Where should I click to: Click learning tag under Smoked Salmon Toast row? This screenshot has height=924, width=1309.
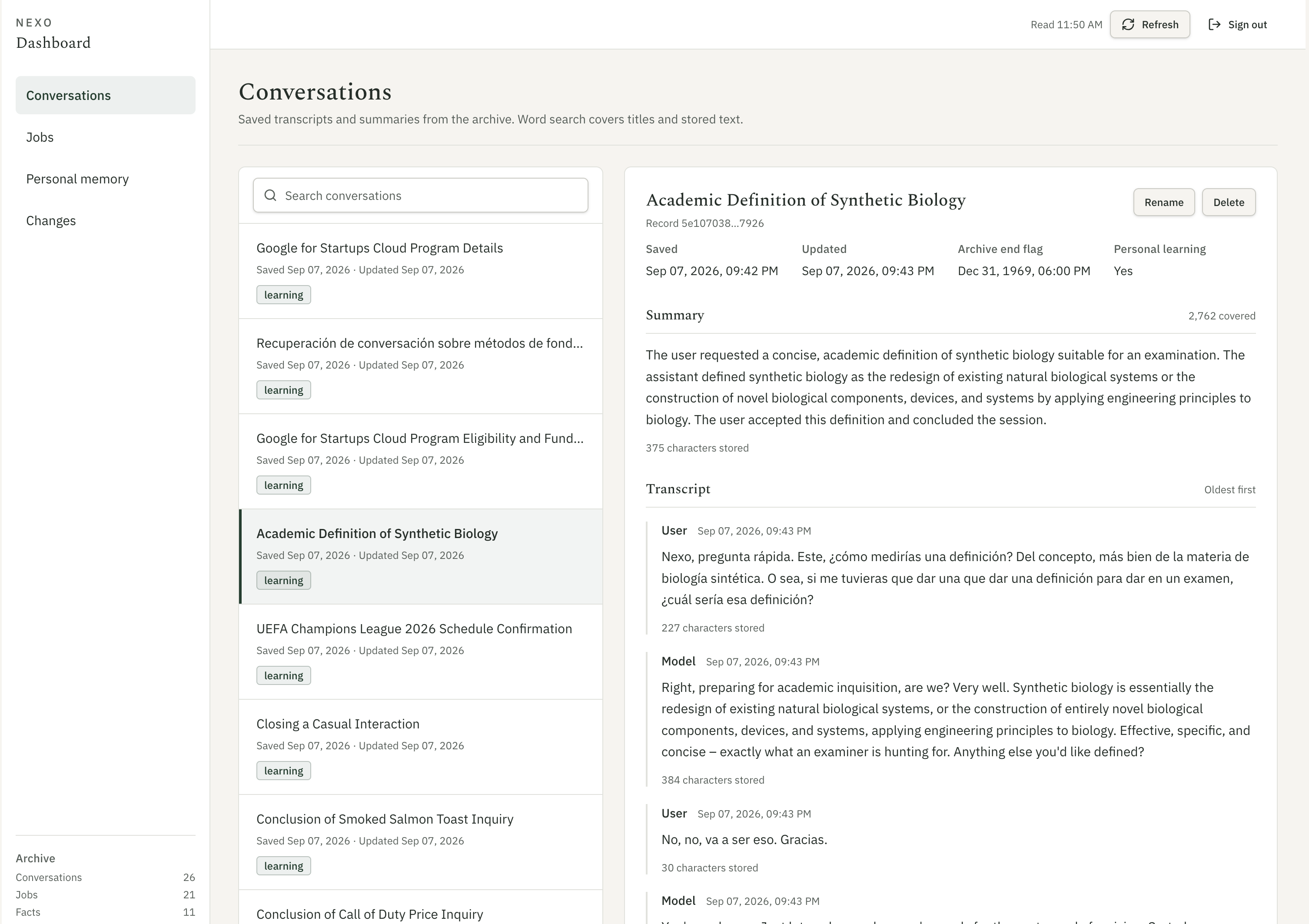[x=283, y=866]
